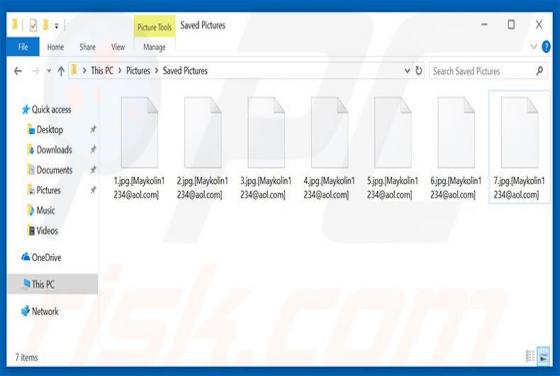Image resolution: width=560 pixels, height=376 pixels.
Task: Select file 5.jpg.[Maykolin1234@aol.com]
Action: [x=392, y=147]
